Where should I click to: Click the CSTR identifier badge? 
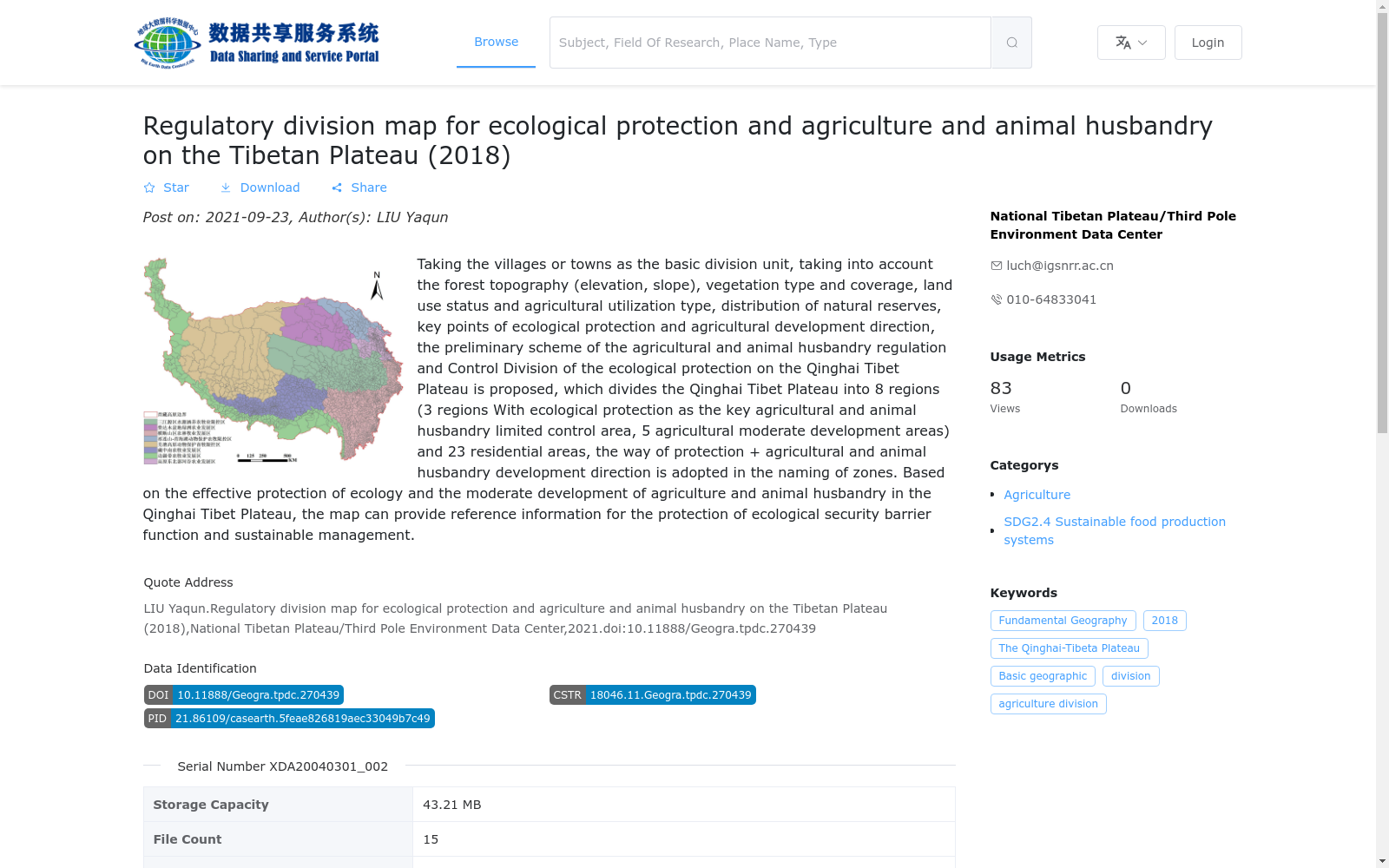pos(653,695)
